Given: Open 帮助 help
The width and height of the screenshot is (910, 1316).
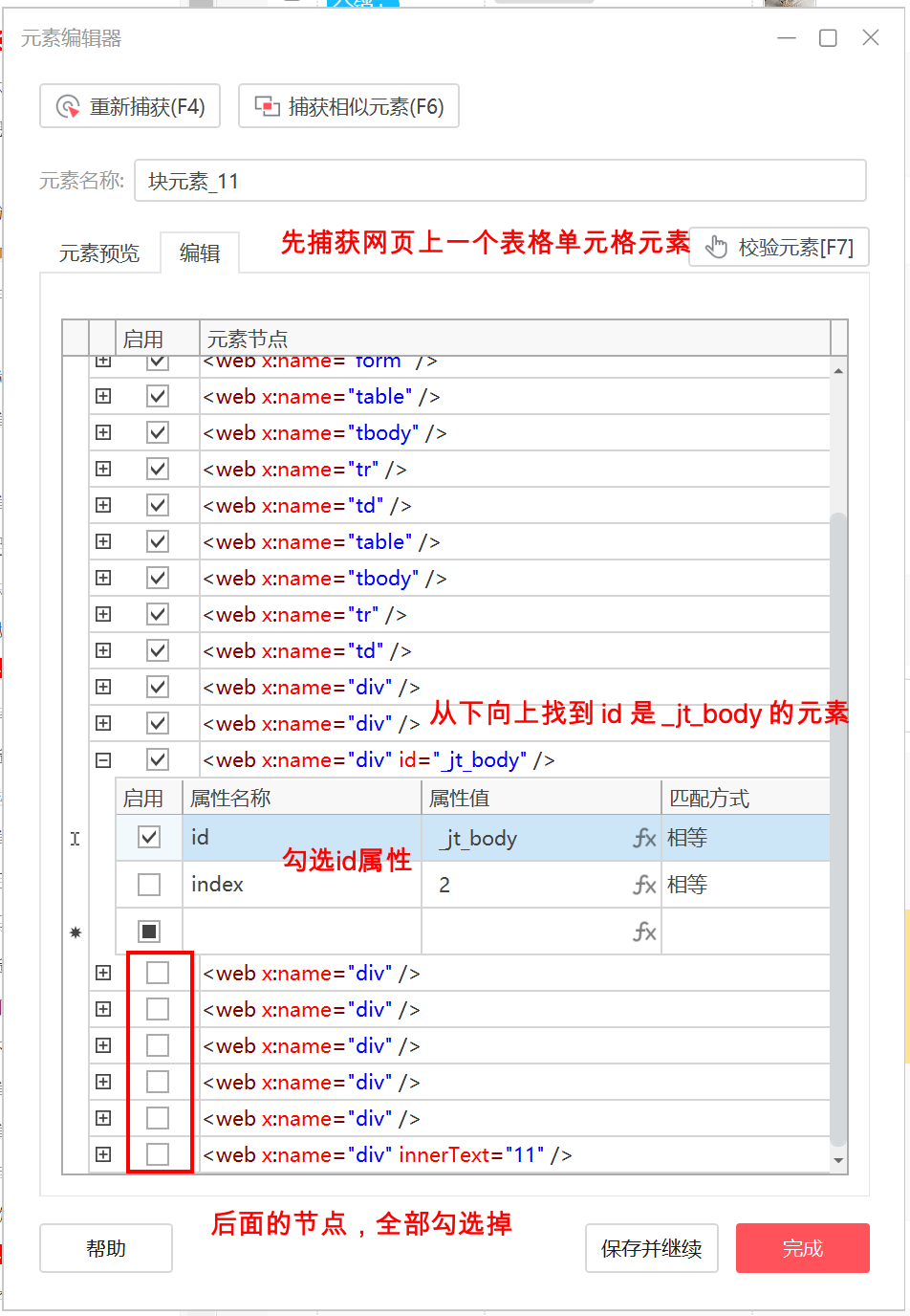Looking at the screenshot, I should 106,1248.
